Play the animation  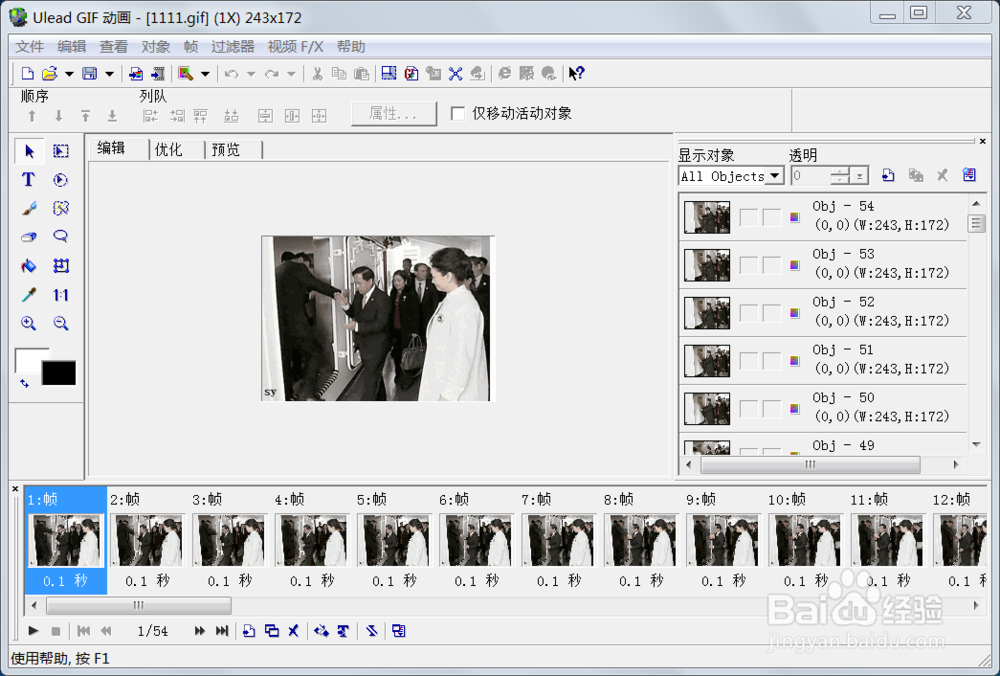click(33, 631)
